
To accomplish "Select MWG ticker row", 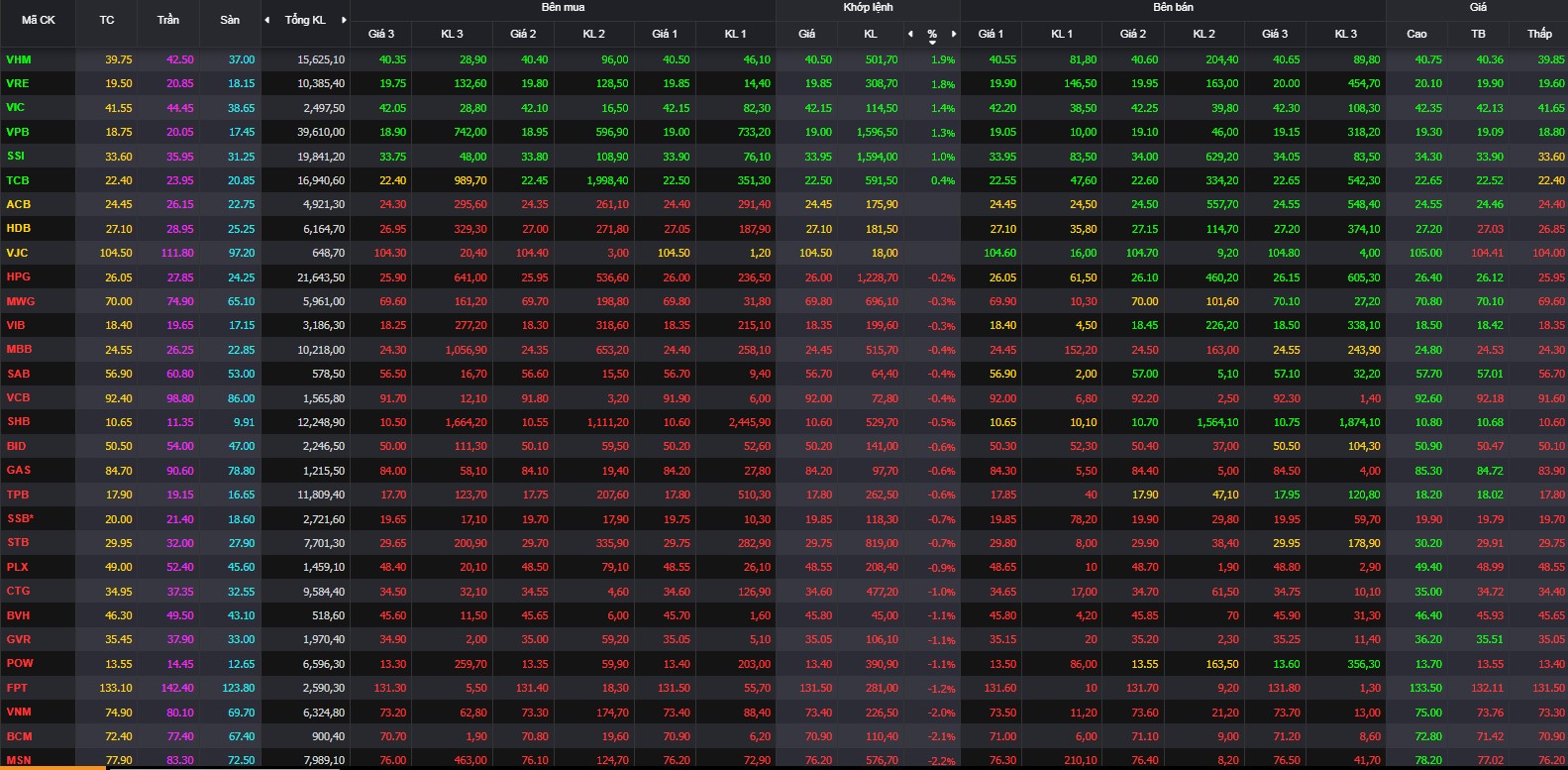I will click(21, 301).
